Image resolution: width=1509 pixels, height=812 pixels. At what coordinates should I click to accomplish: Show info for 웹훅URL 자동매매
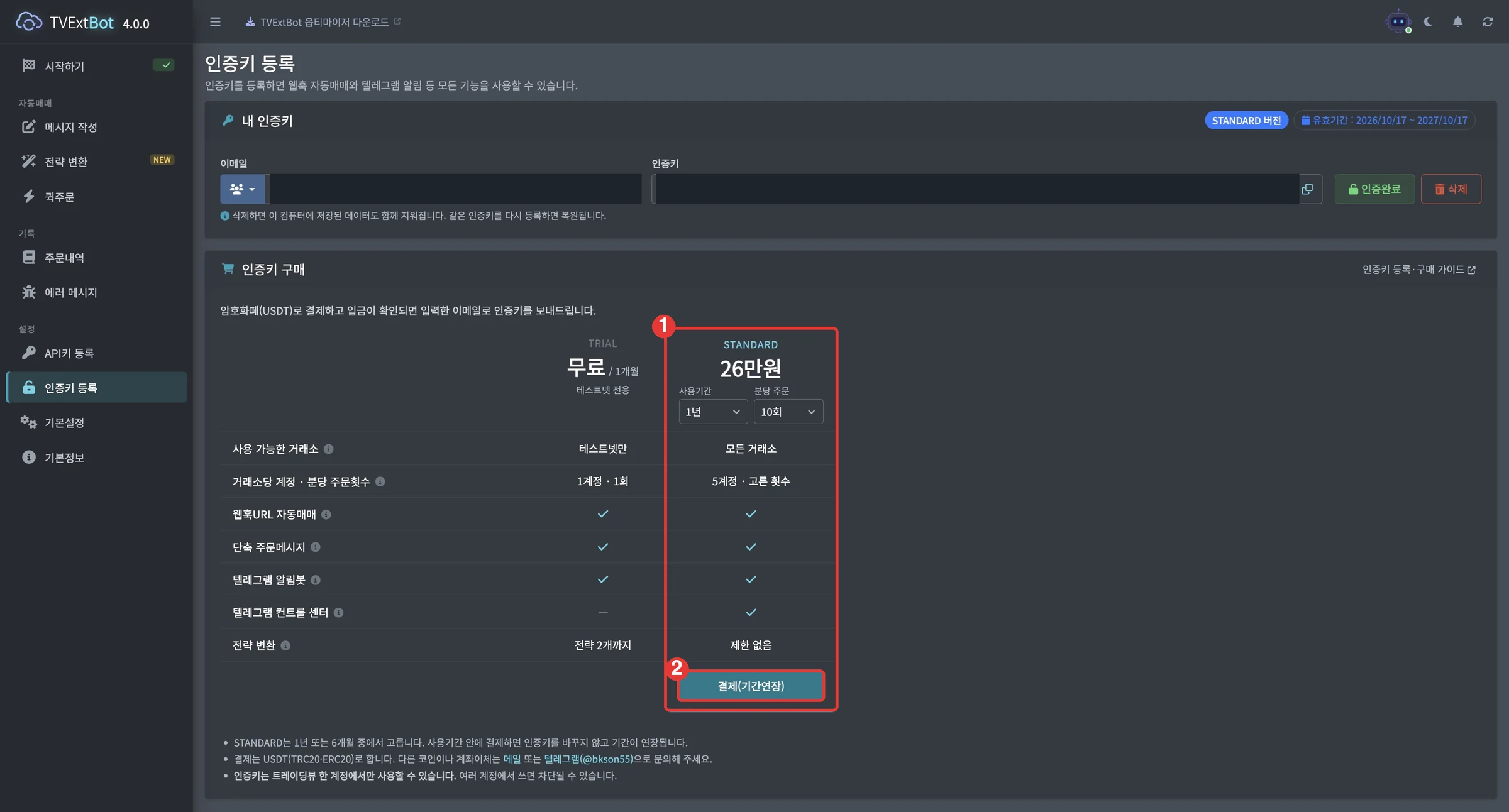coord(326,514)
